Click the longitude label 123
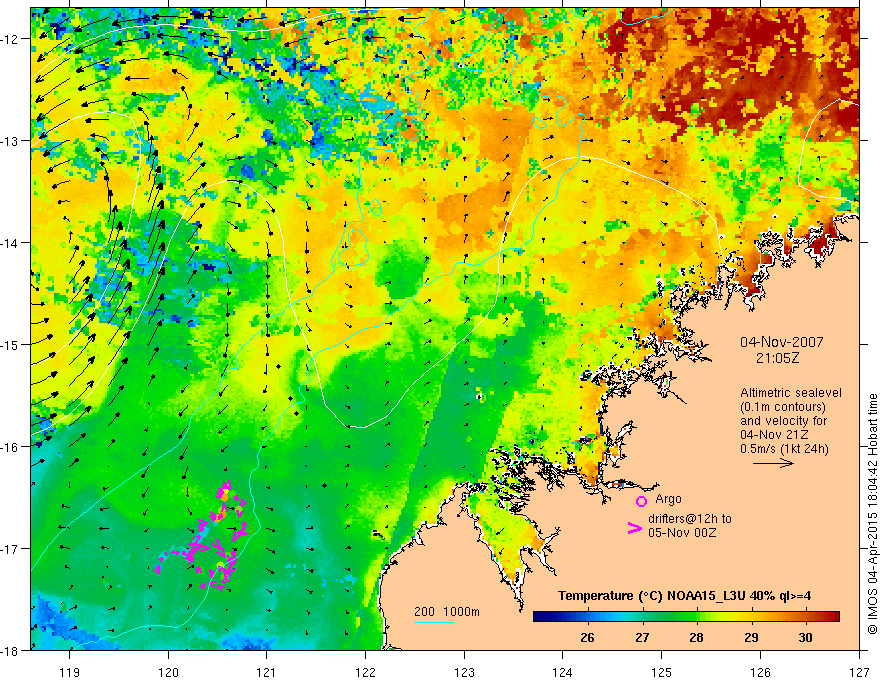The width and height of the screenshot is (880, 680). [x=464, y=672]
